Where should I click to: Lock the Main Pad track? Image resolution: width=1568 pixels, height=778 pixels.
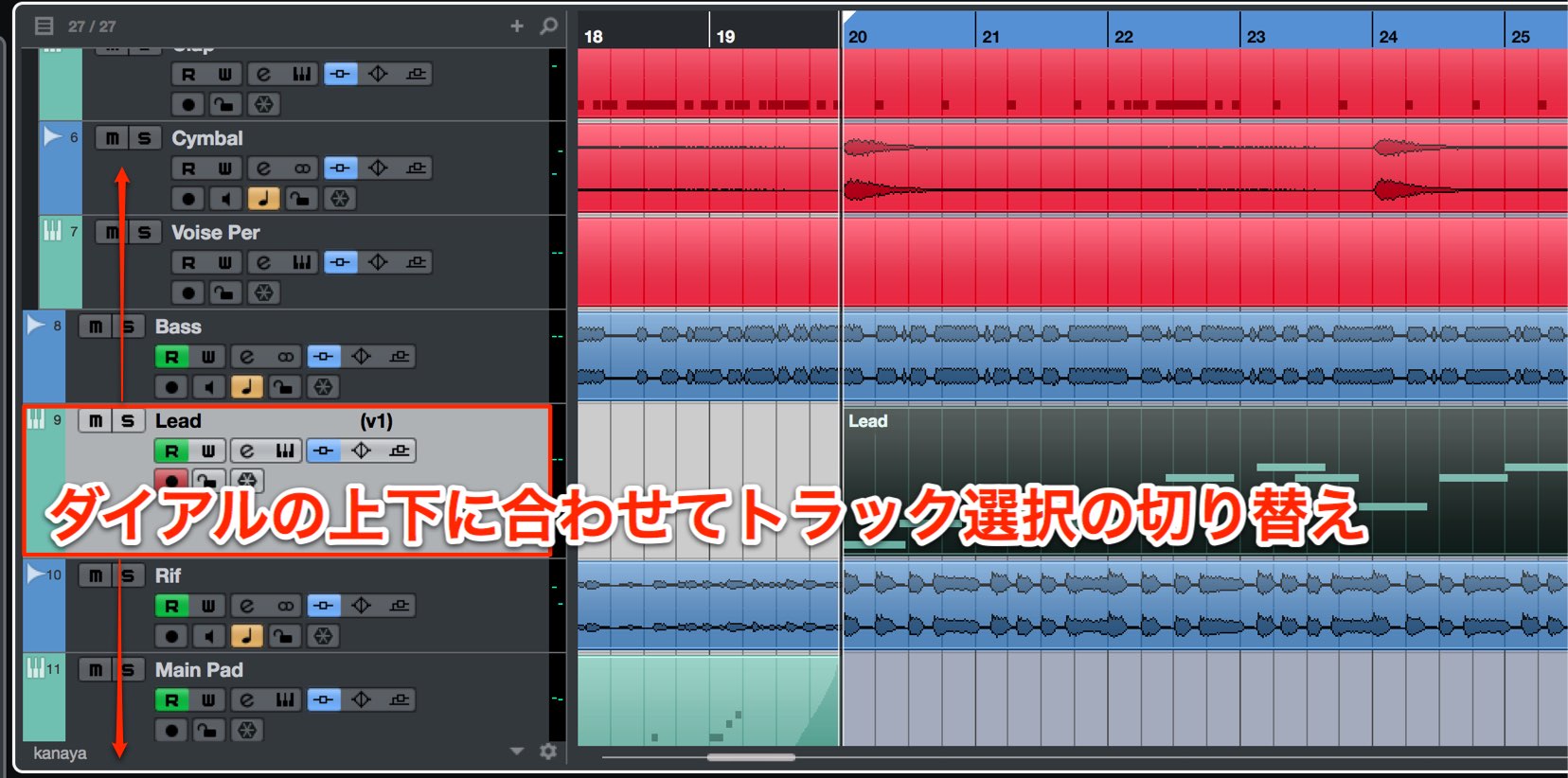(207, 730)
